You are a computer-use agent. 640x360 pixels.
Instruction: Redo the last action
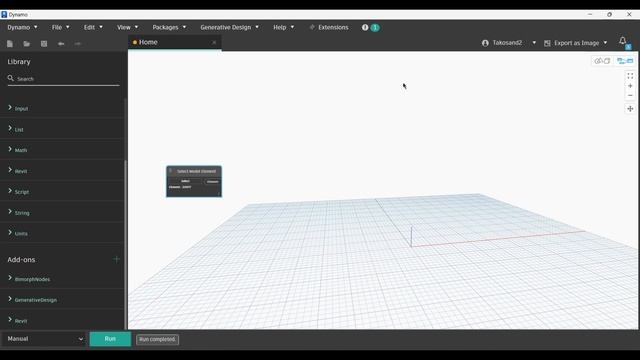point(78,44)
